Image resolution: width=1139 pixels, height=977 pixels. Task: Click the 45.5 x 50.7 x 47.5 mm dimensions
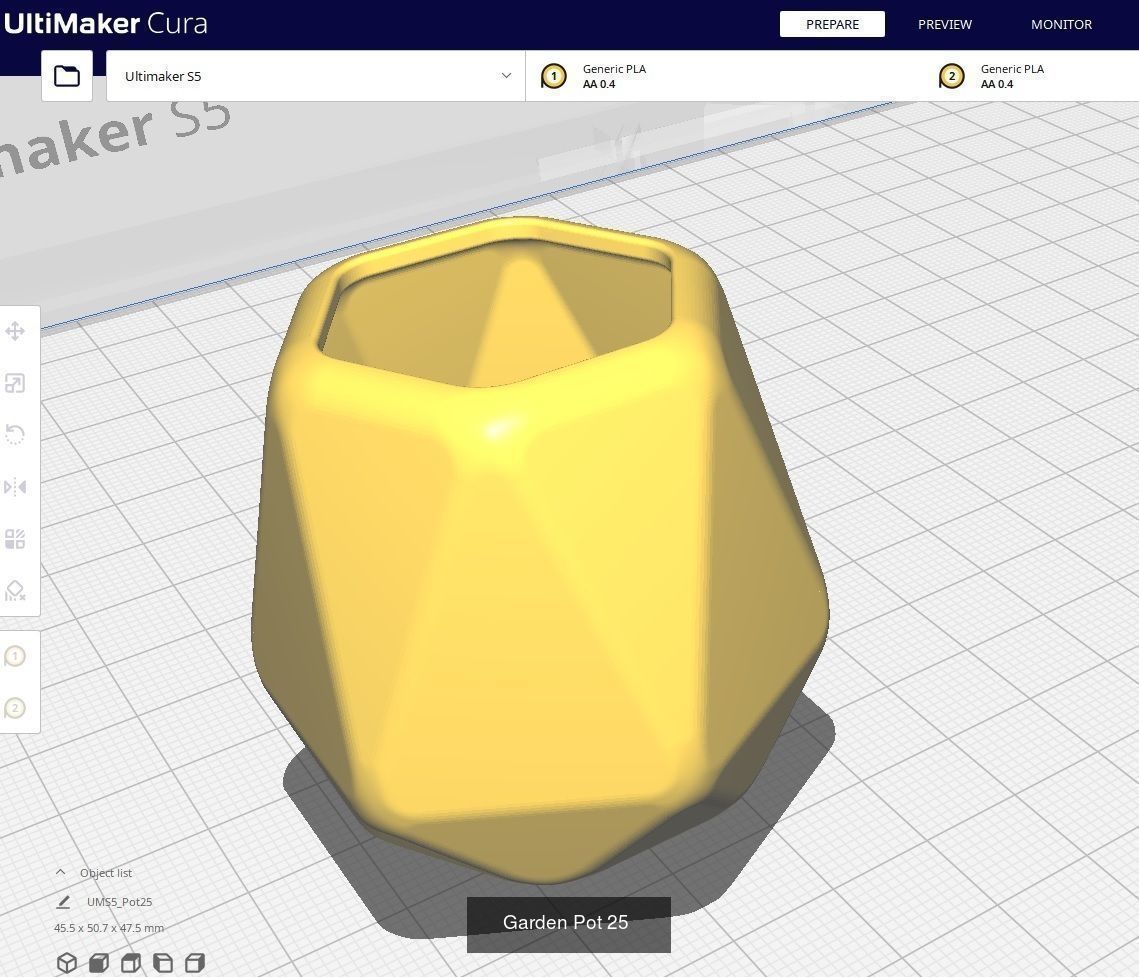(x=109, y=928)
